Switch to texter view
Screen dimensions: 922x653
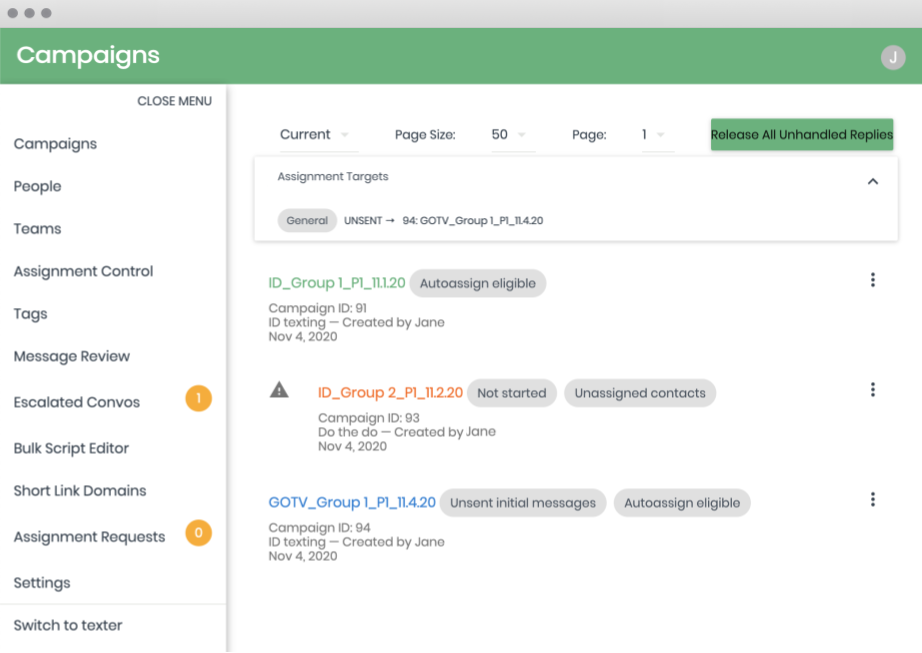pyautogui.click(x=68, y=626)
